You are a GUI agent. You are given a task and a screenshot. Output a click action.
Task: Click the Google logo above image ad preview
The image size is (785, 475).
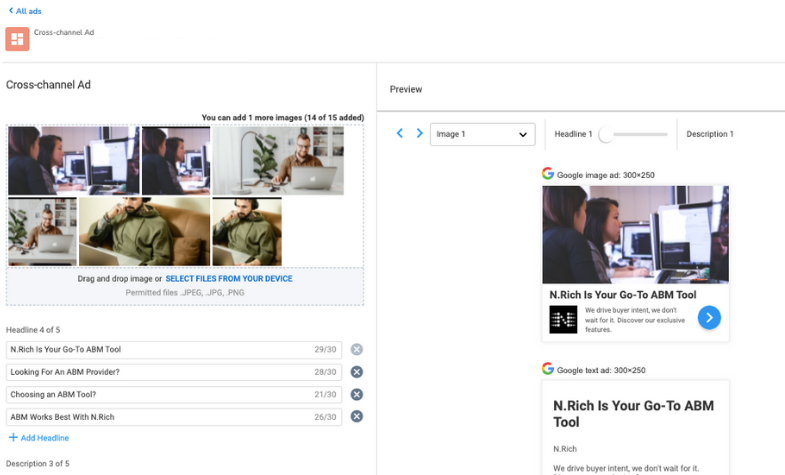[548, 173]
